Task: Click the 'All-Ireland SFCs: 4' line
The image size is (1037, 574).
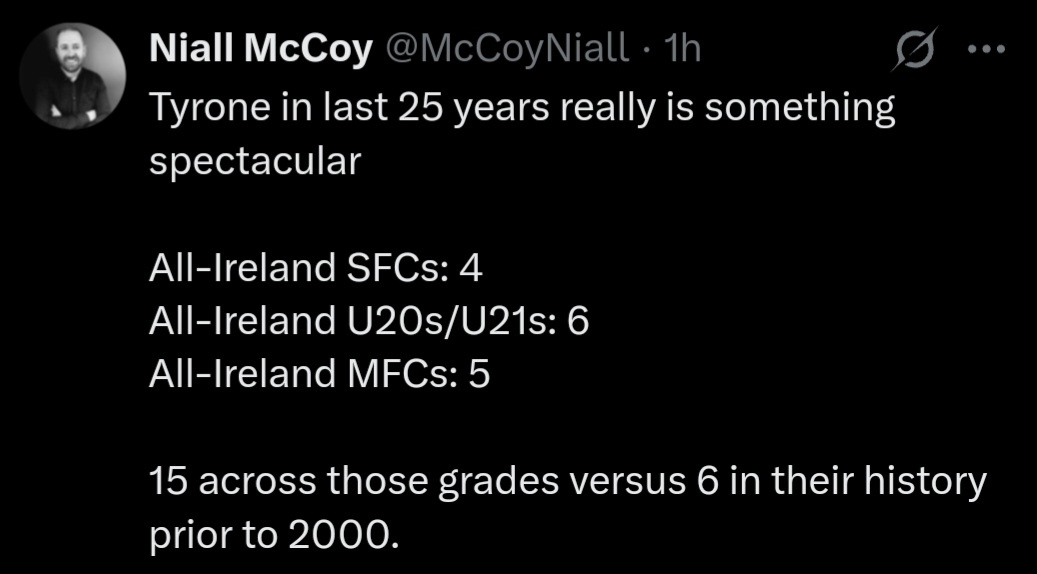Action: coord(316,268)
